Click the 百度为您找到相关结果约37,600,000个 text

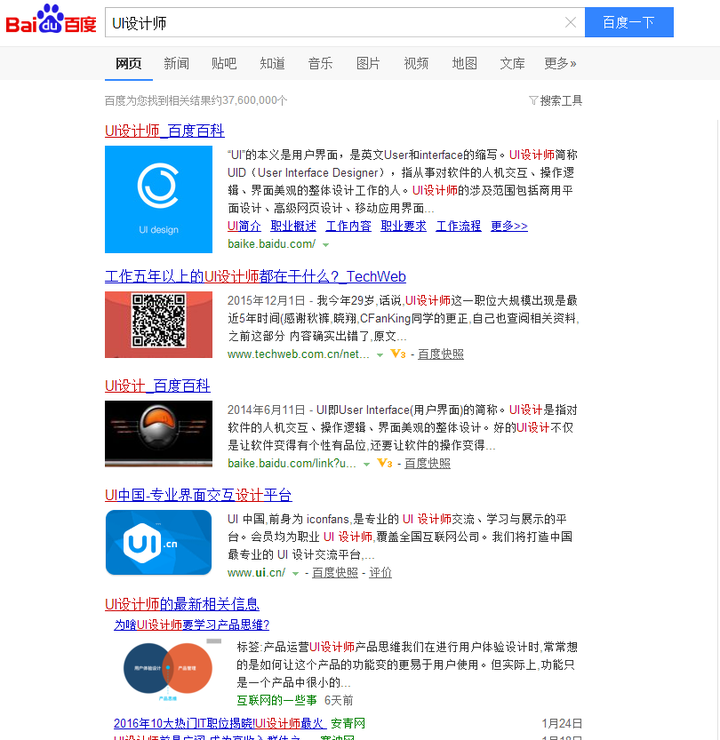(196, 101)
